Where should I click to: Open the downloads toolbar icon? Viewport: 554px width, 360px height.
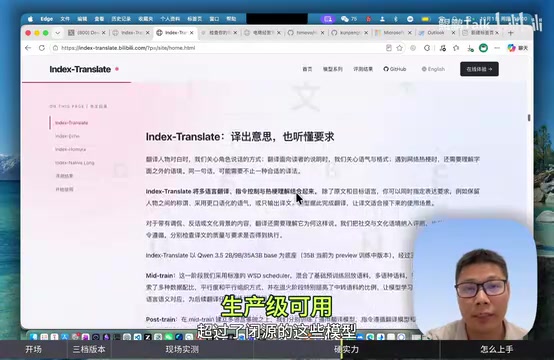point(470,48)
